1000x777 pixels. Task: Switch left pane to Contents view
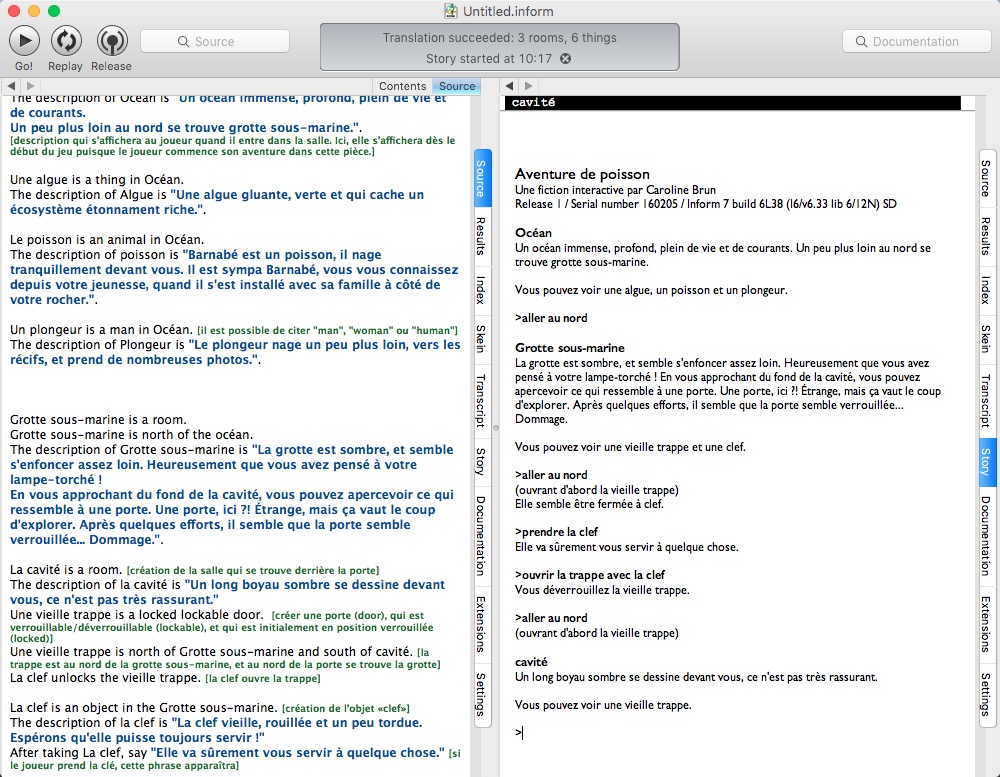[x=403, y=86]
